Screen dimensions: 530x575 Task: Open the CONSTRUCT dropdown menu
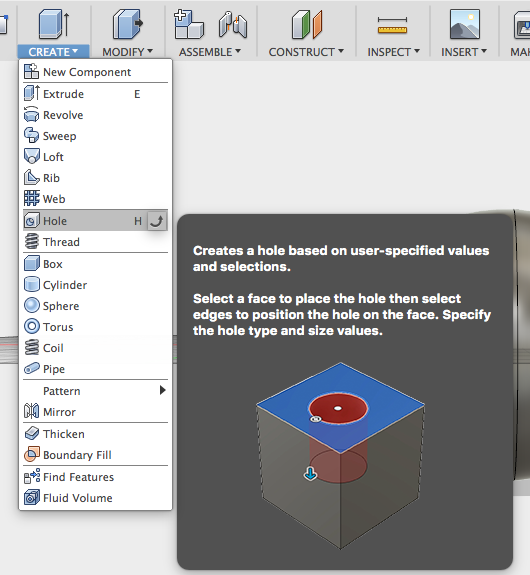coord(306,52)
